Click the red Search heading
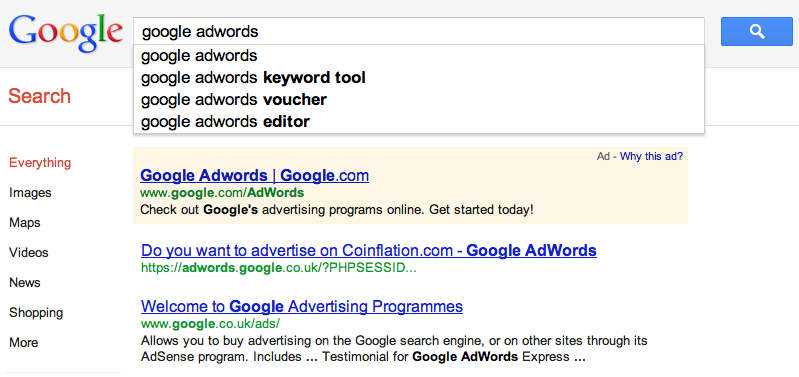 [39, 96]
